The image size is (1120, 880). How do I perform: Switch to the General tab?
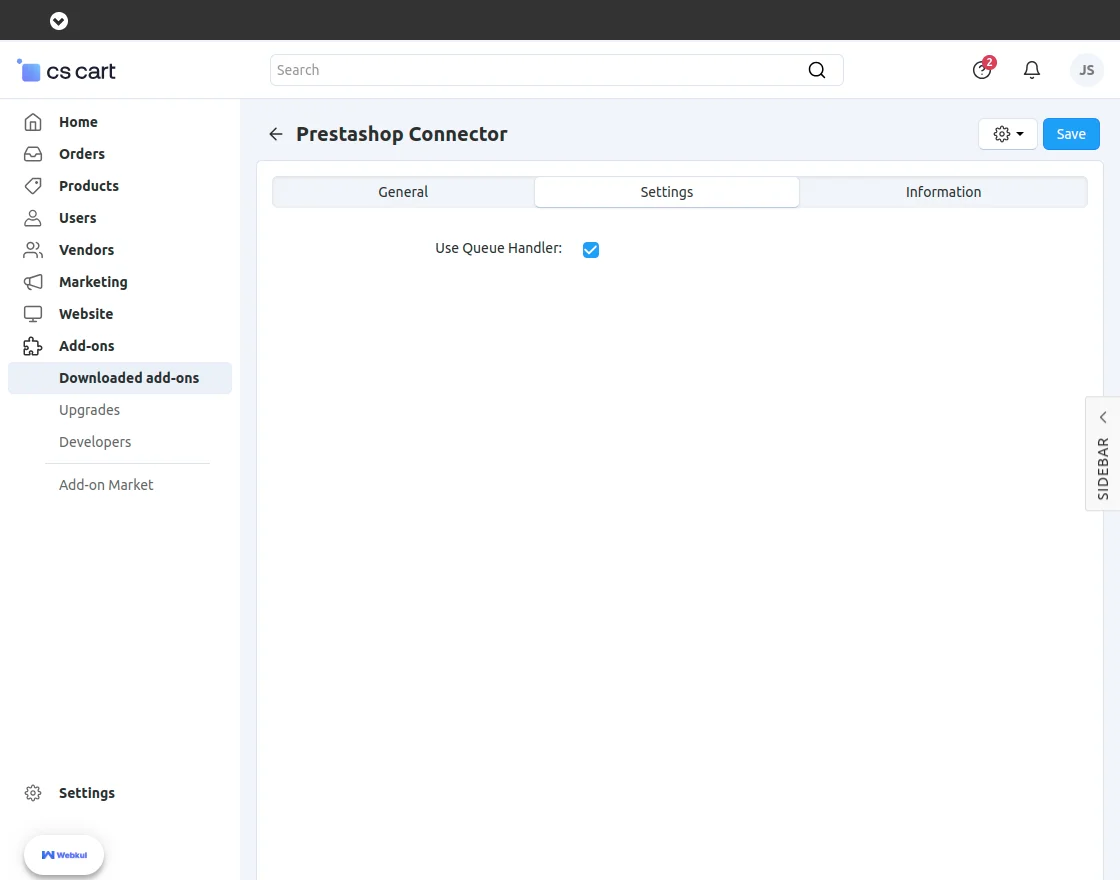tap(403, 191)
